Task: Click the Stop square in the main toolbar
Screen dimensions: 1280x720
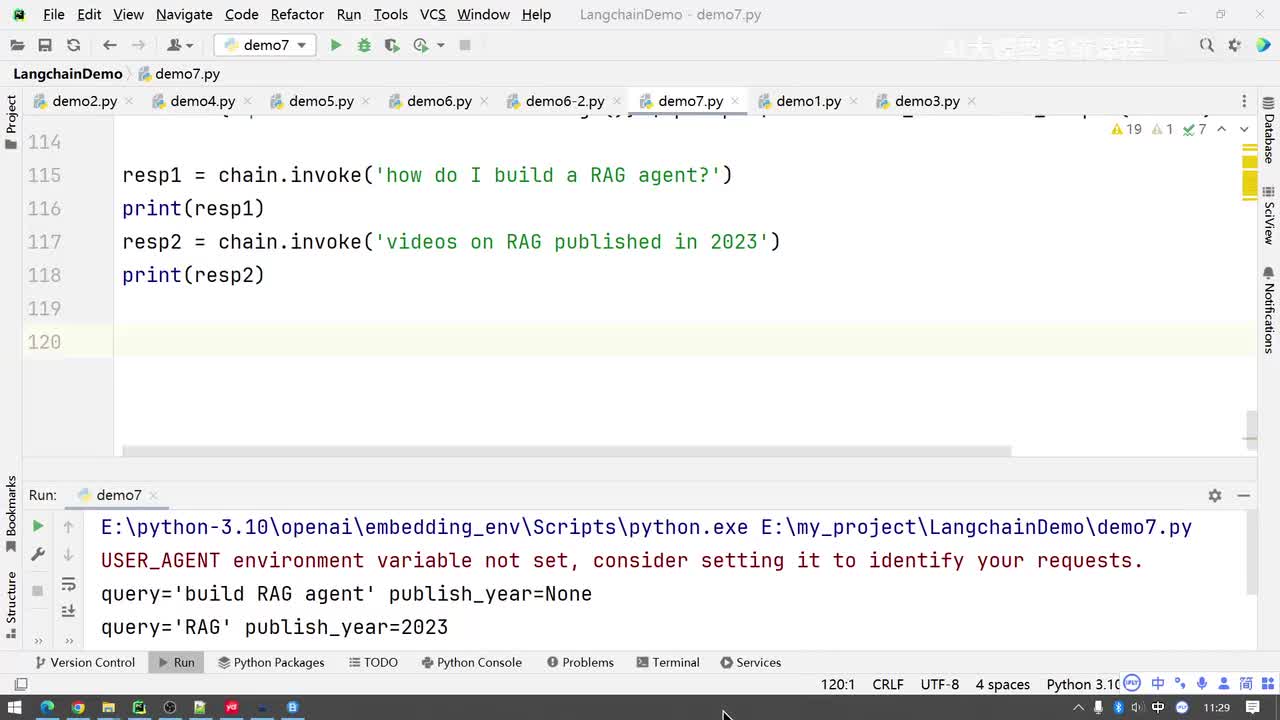Action: pyautogui.click(x=465, y=45)
